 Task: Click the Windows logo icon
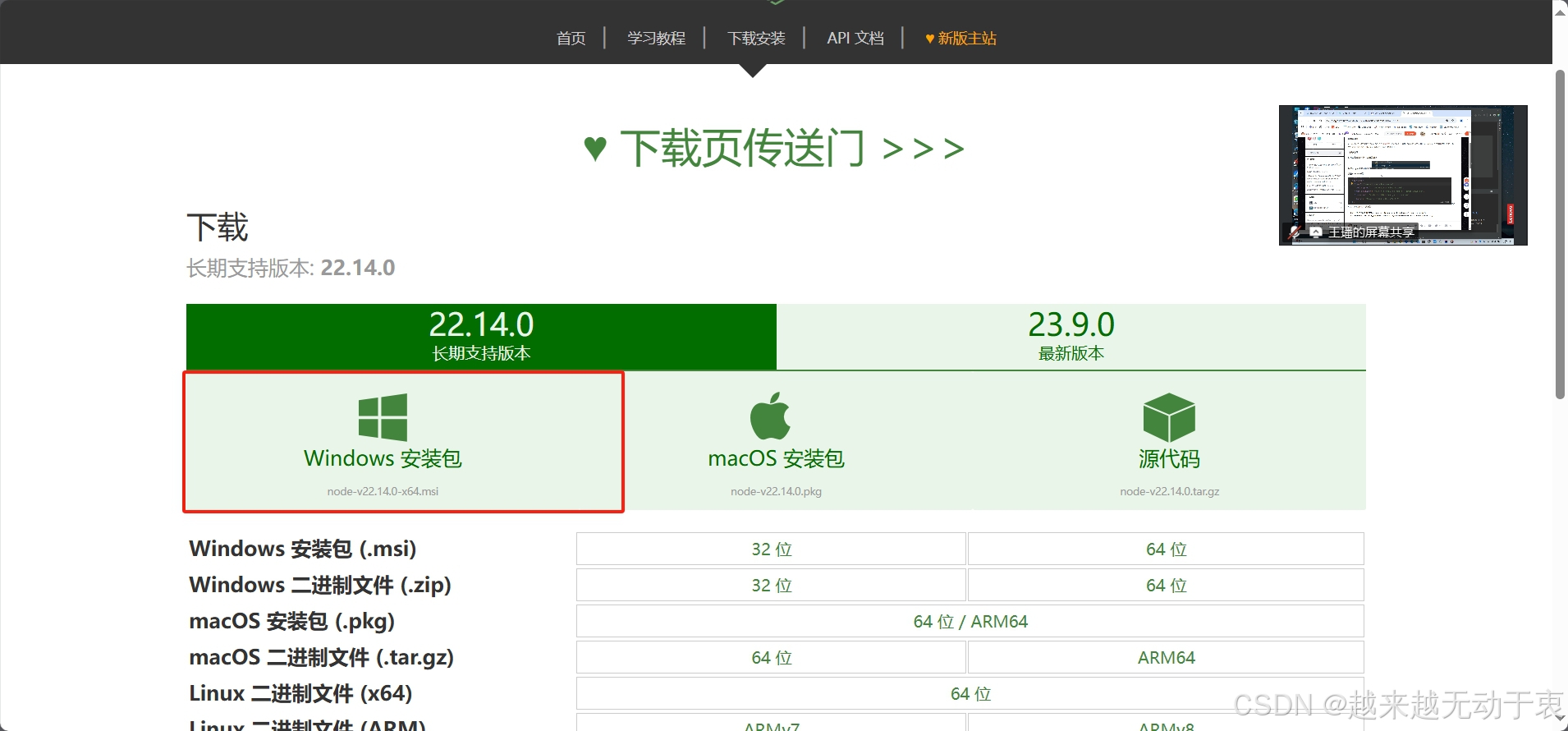coord(383,417)
